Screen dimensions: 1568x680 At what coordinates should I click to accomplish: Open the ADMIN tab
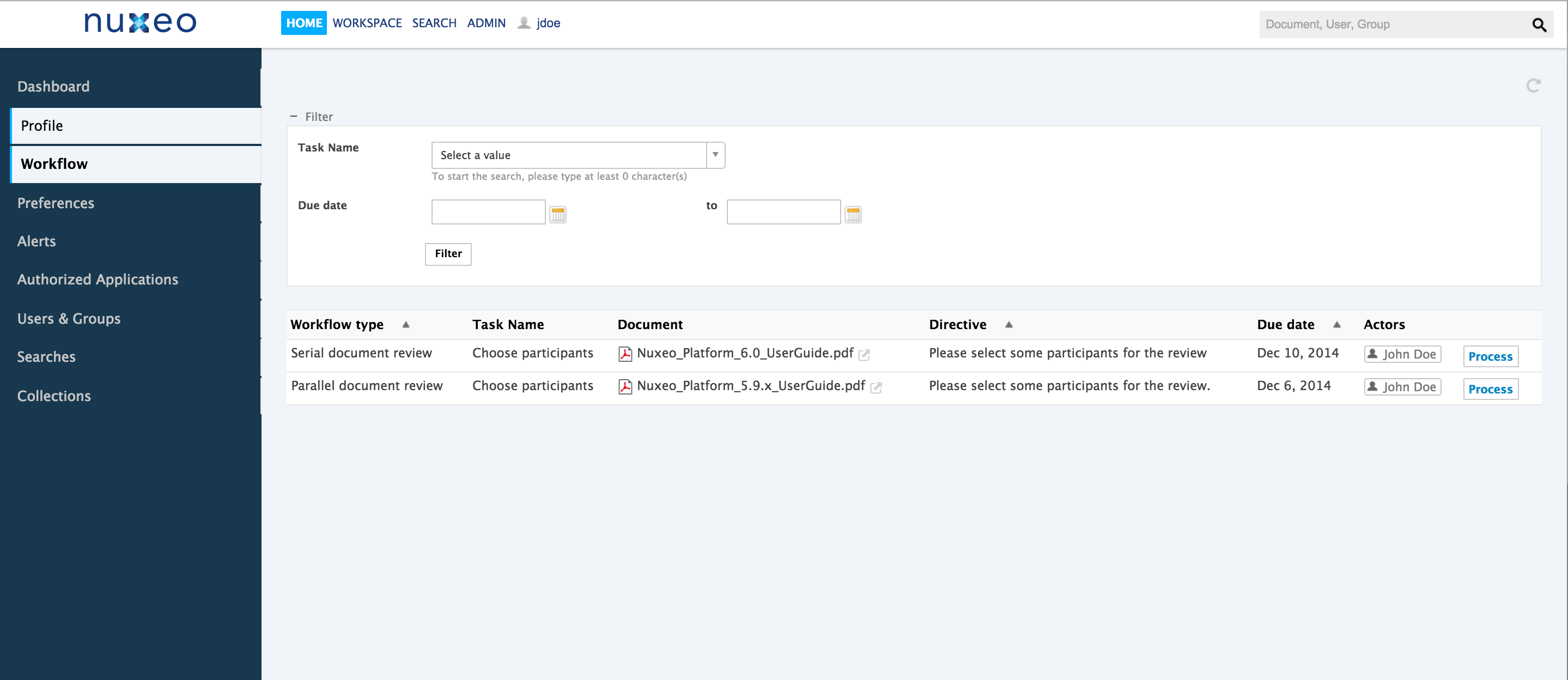tap(486, 23)
